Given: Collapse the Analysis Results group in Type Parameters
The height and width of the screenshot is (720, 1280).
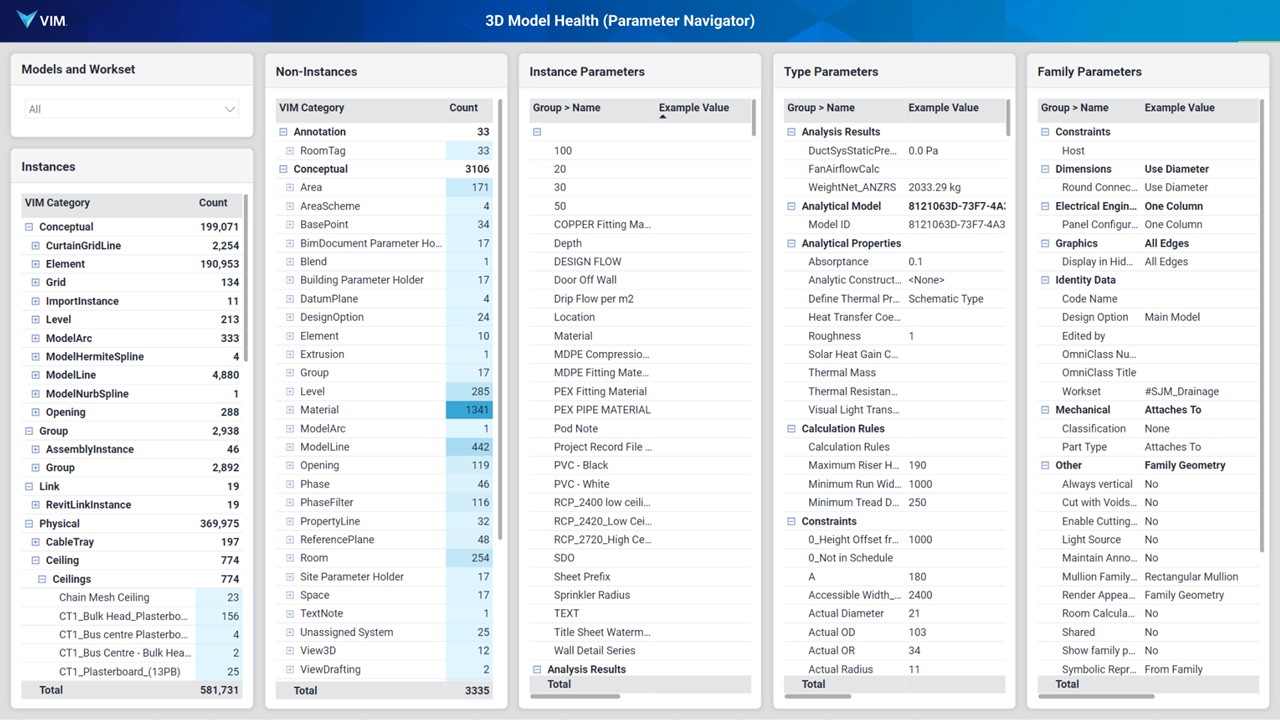Looking at the screenshot, I should [792, 132].
